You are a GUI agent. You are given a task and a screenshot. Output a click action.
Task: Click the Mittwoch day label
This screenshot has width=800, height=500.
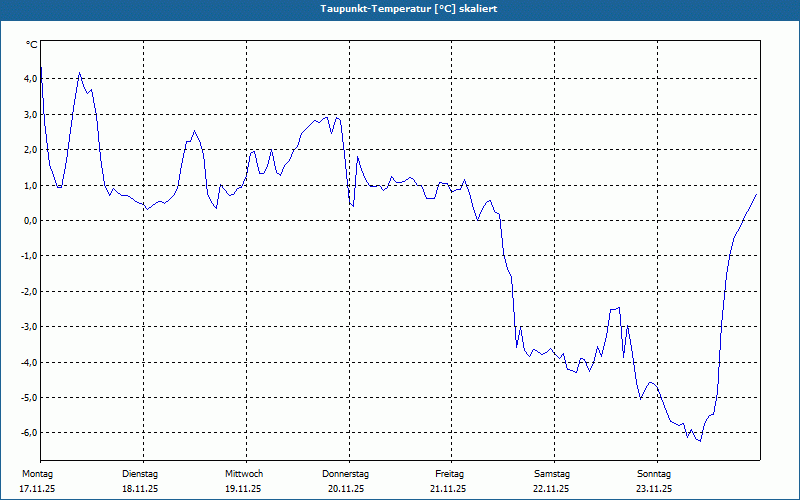click(244, 474)
